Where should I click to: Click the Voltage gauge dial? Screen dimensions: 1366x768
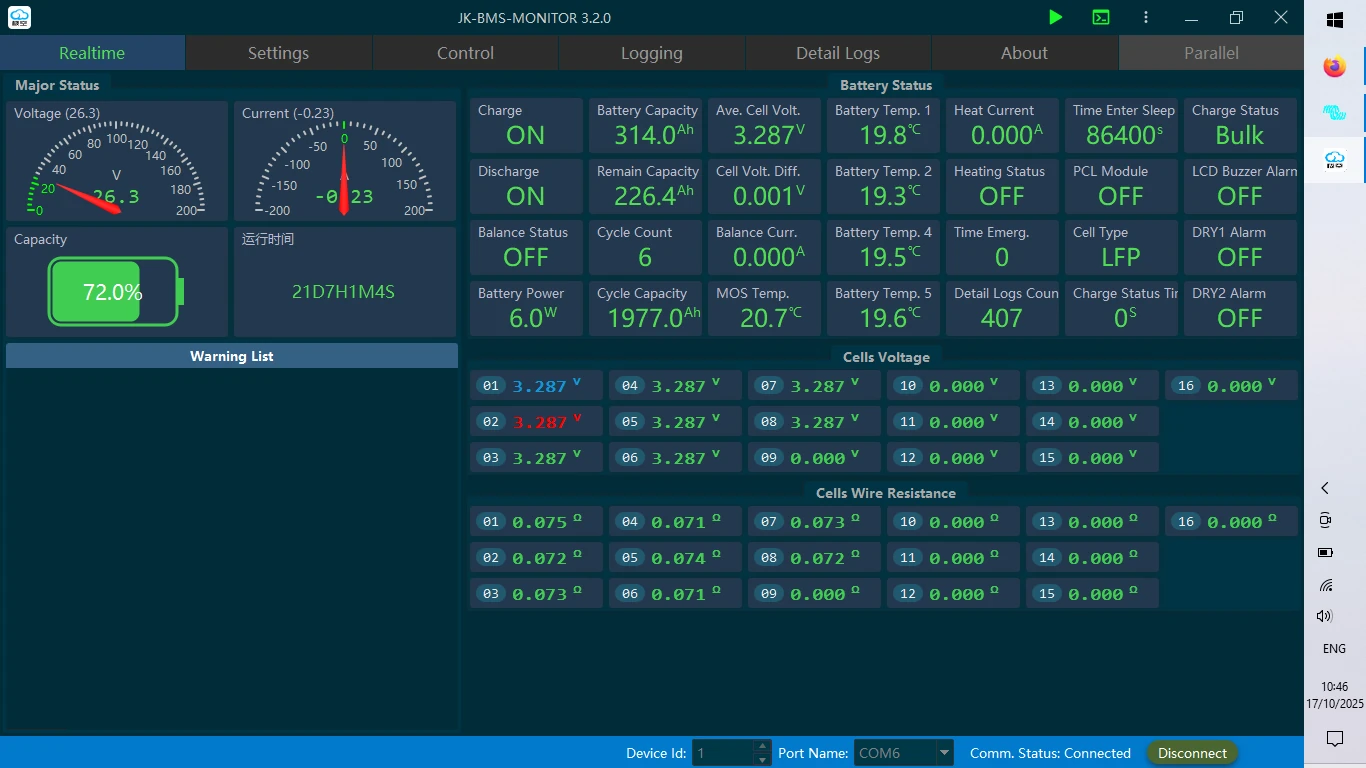point(117,169)
